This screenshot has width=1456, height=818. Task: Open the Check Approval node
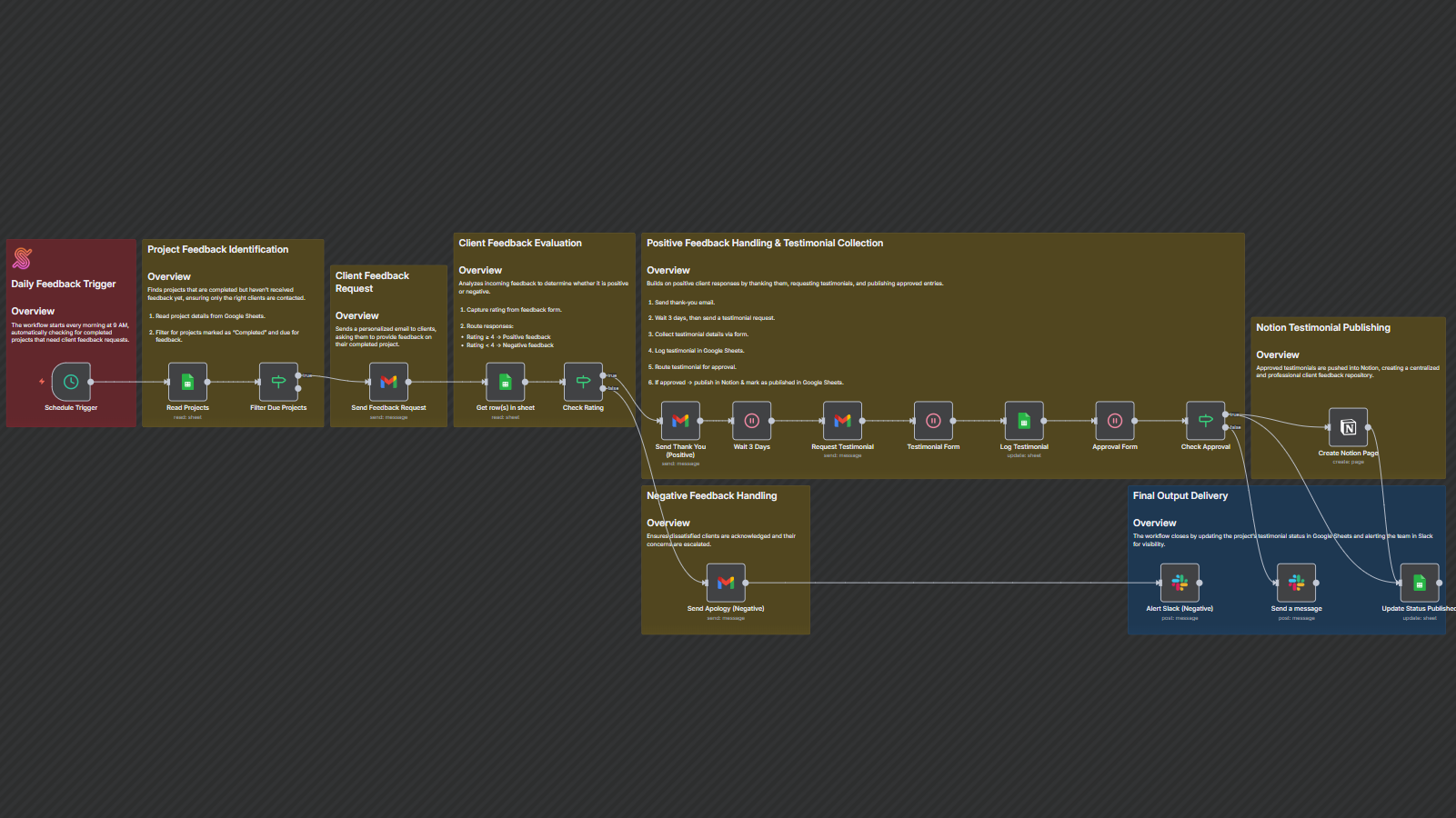point(1205,421)
